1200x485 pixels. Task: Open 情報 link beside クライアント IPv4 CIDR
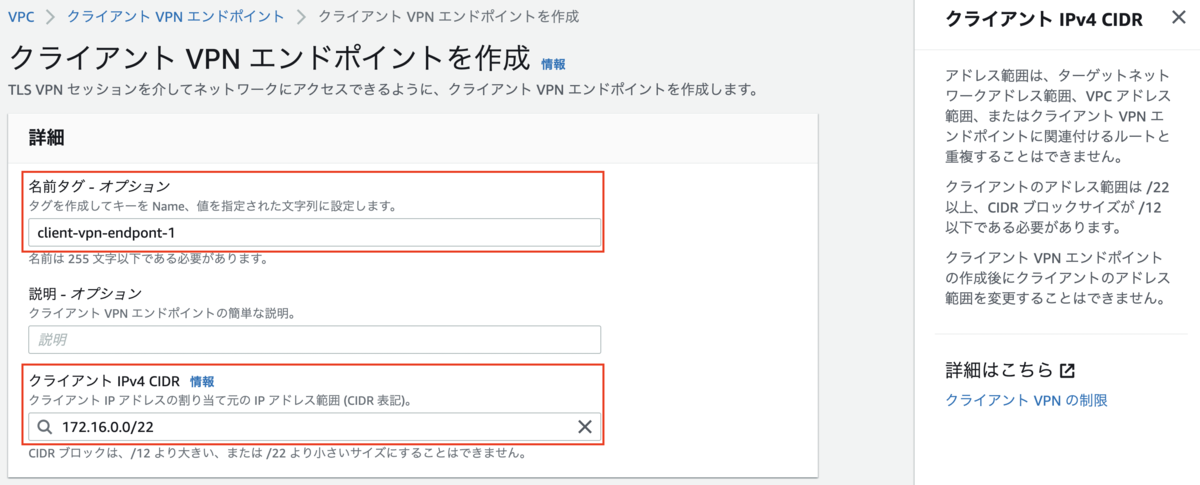202,381
